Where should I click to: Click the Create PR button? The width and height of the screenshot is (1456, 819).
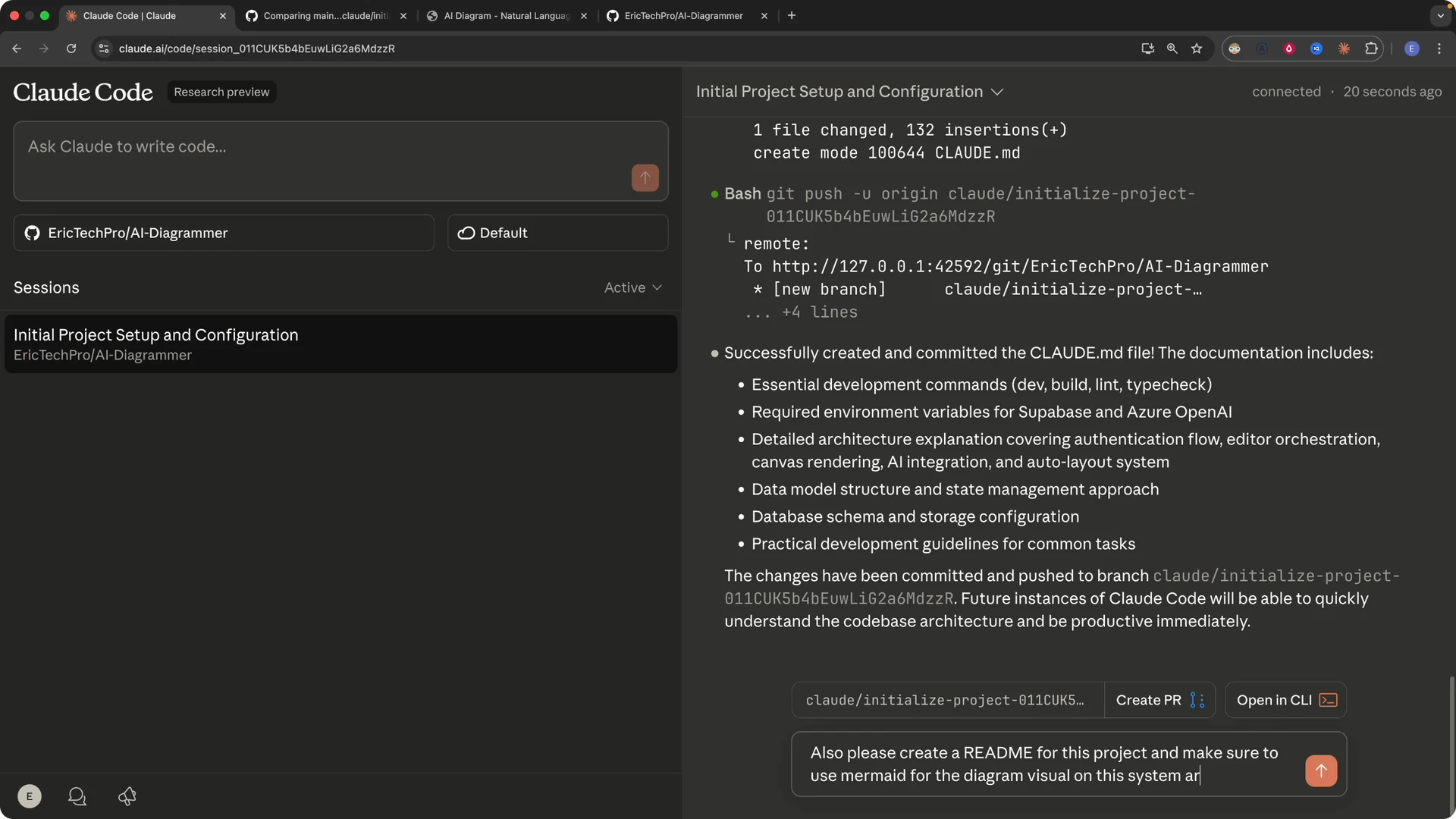(1159, 700)
